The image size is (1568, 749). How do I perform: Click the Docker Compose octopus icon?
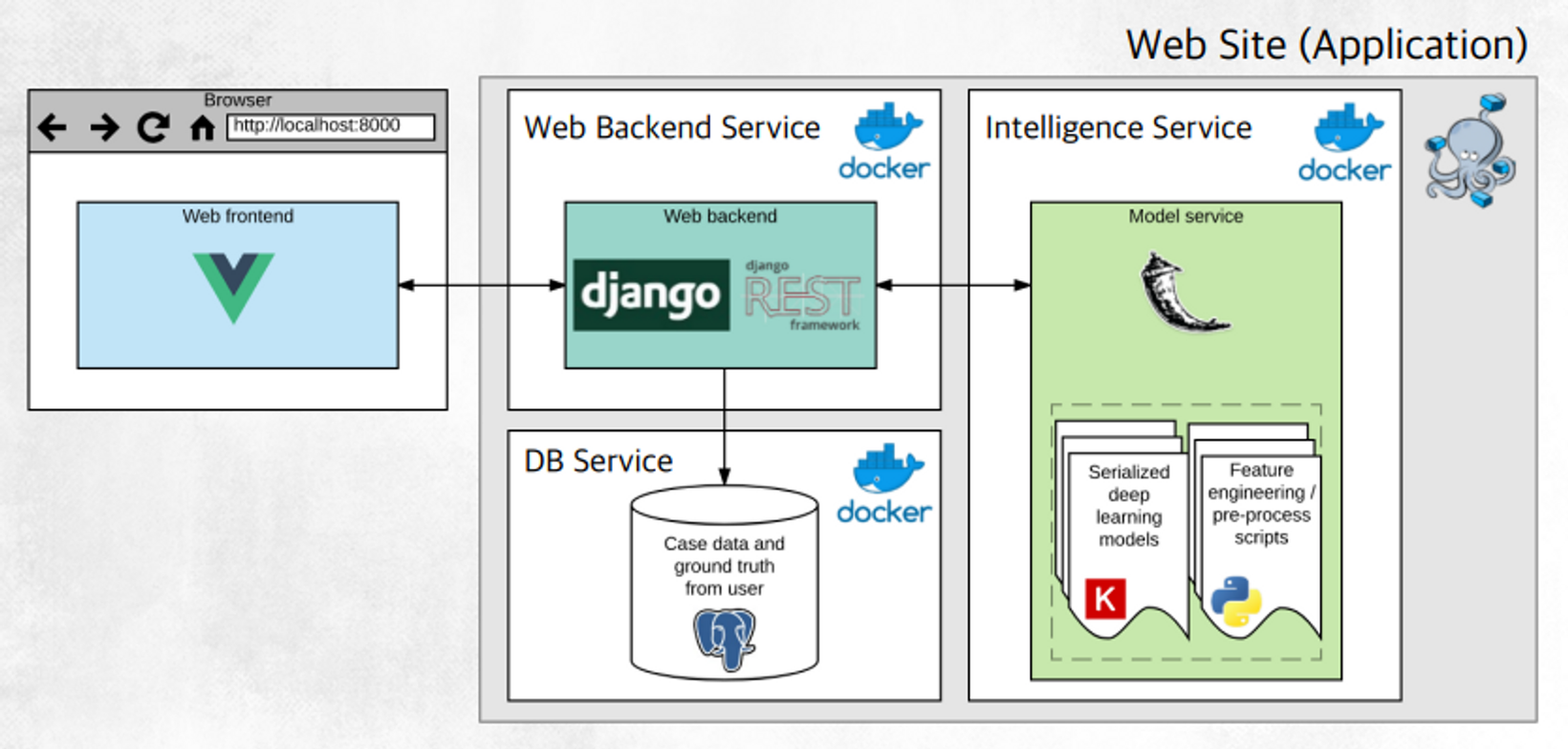click(x=1471, y=150)
